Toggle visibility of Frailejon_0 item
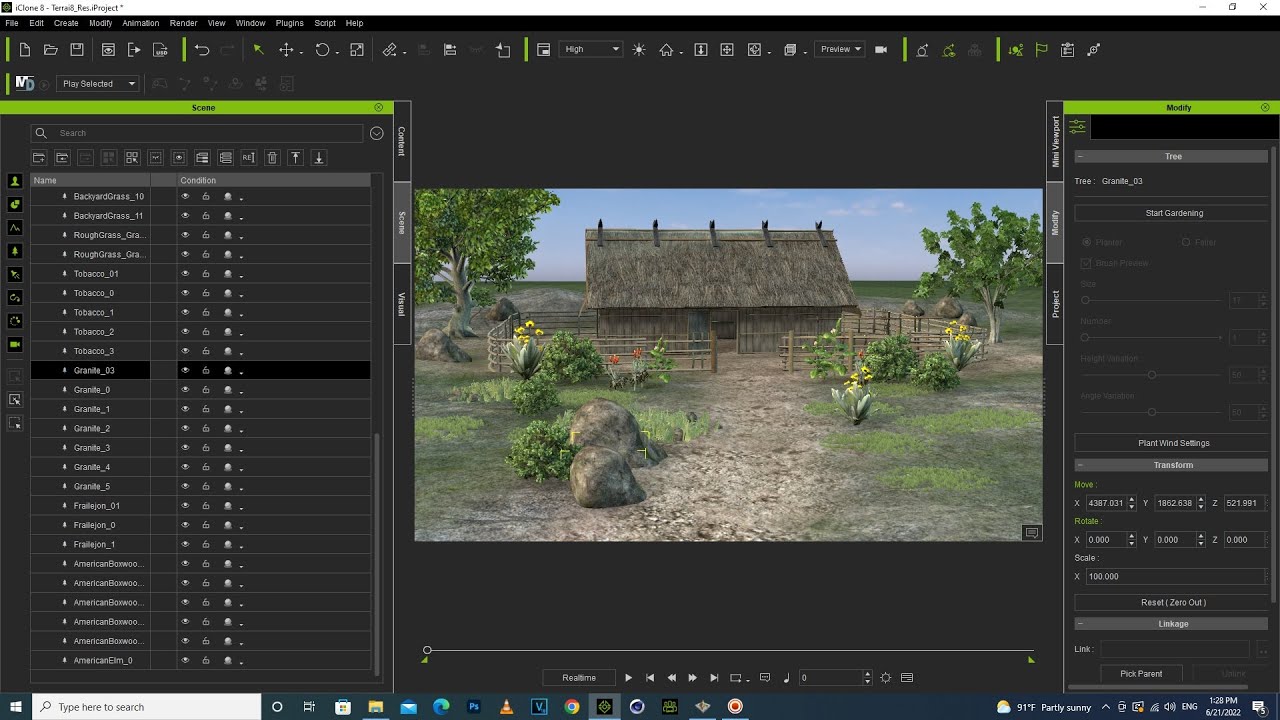This screenshot has height=720, width=1280. click(185, 525)
